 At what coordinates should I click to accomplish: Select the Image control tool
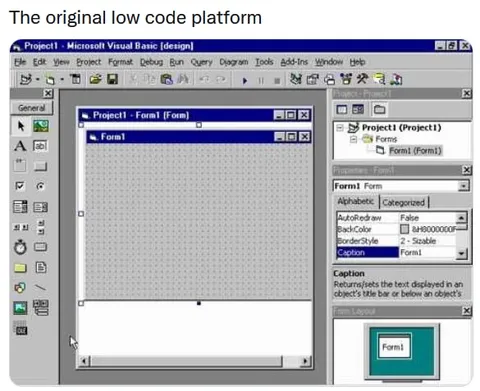coord(20,308)
